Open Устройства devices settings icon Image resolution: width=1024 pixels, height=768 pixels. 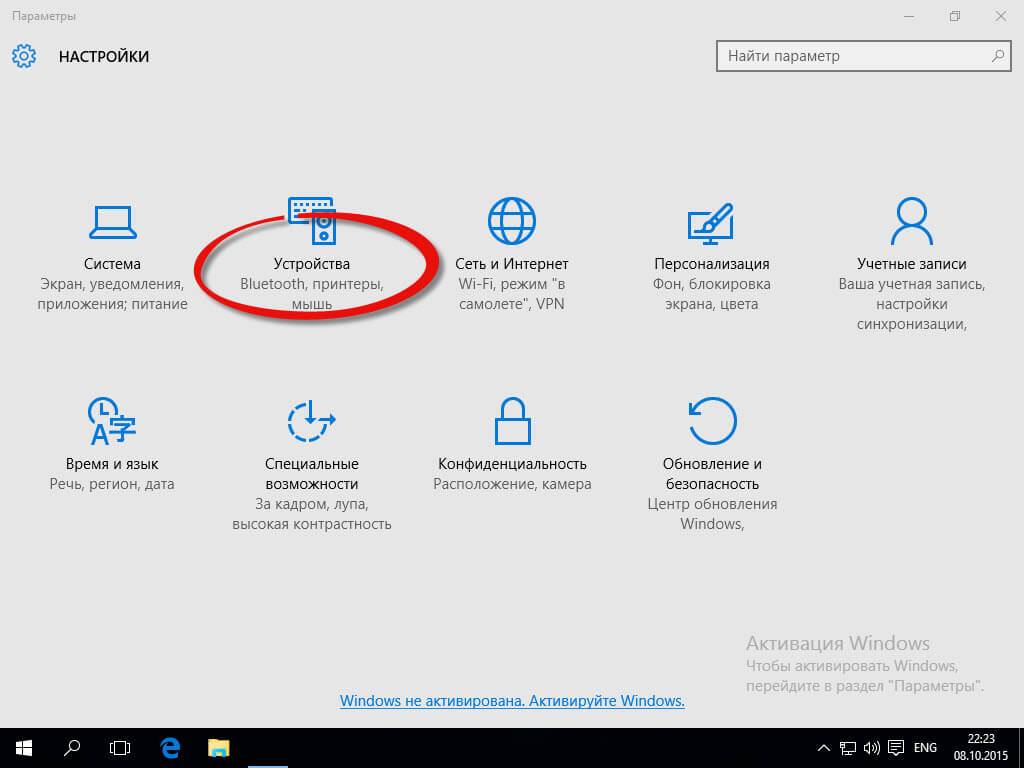tap(312, 220)
